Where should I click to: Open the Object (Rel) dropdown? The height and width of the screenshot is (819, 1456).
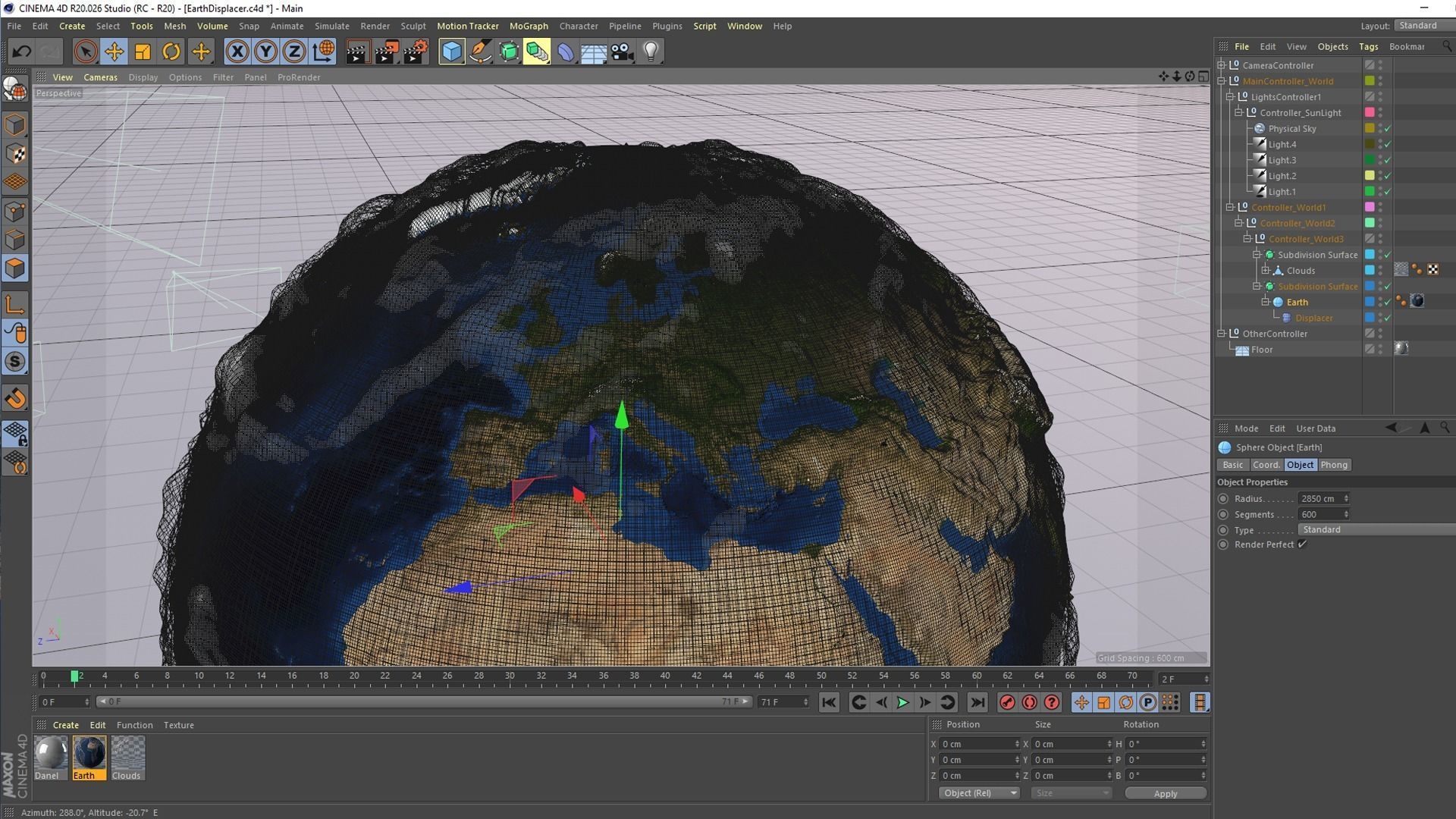[x=979, y=793]
